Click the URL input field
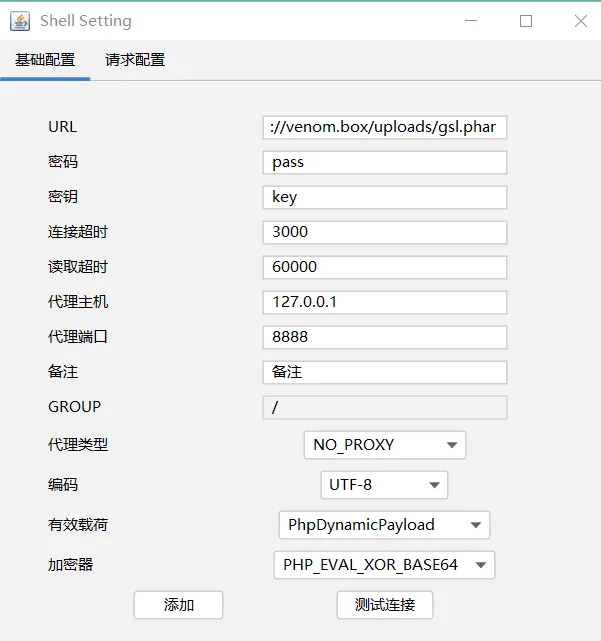601x641 pixels. pyautogui.click(x=385, y=127)
